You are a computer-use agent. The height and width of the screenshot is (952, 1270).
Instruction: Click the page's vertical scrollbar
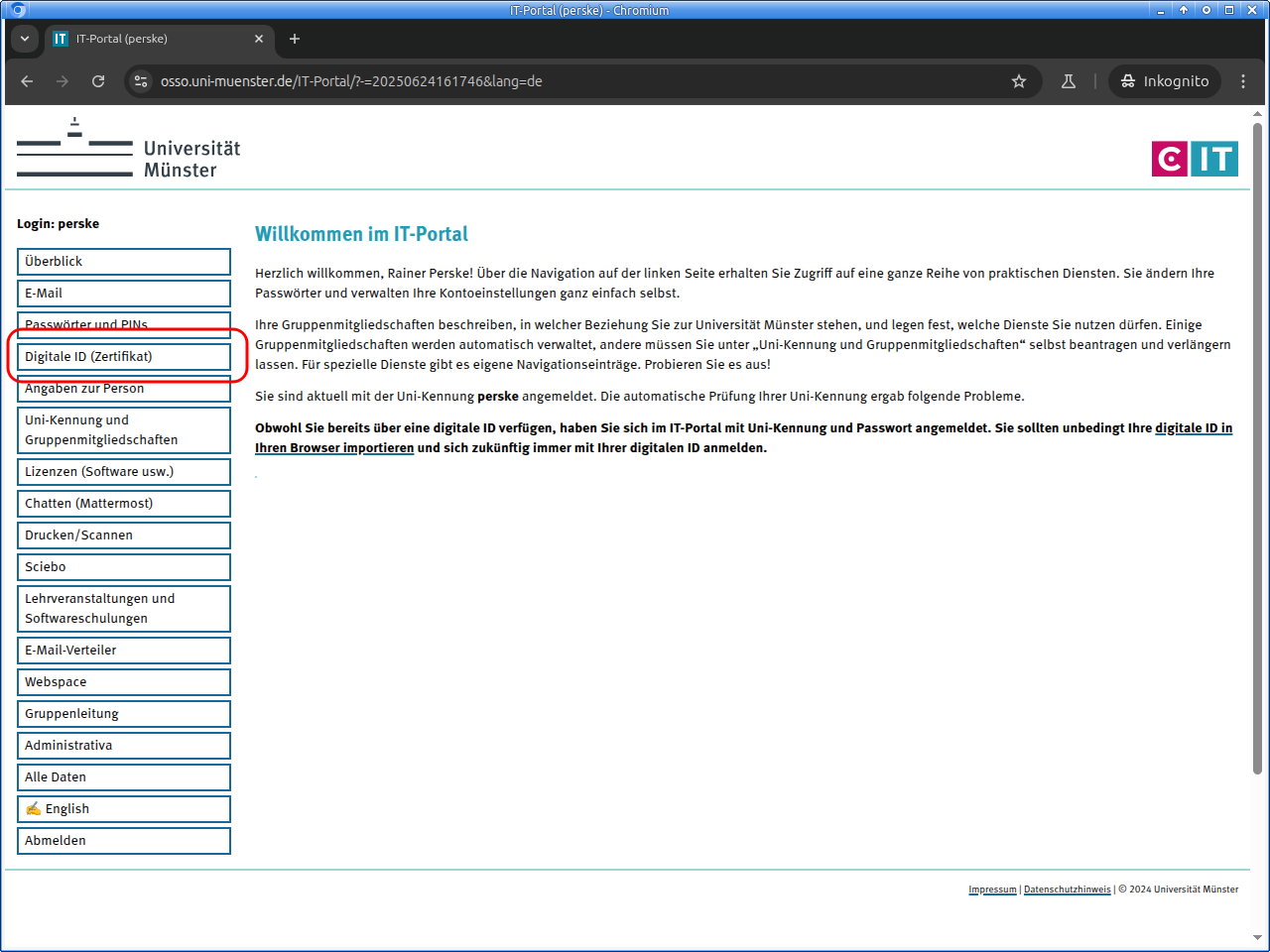pos(1257,446)
